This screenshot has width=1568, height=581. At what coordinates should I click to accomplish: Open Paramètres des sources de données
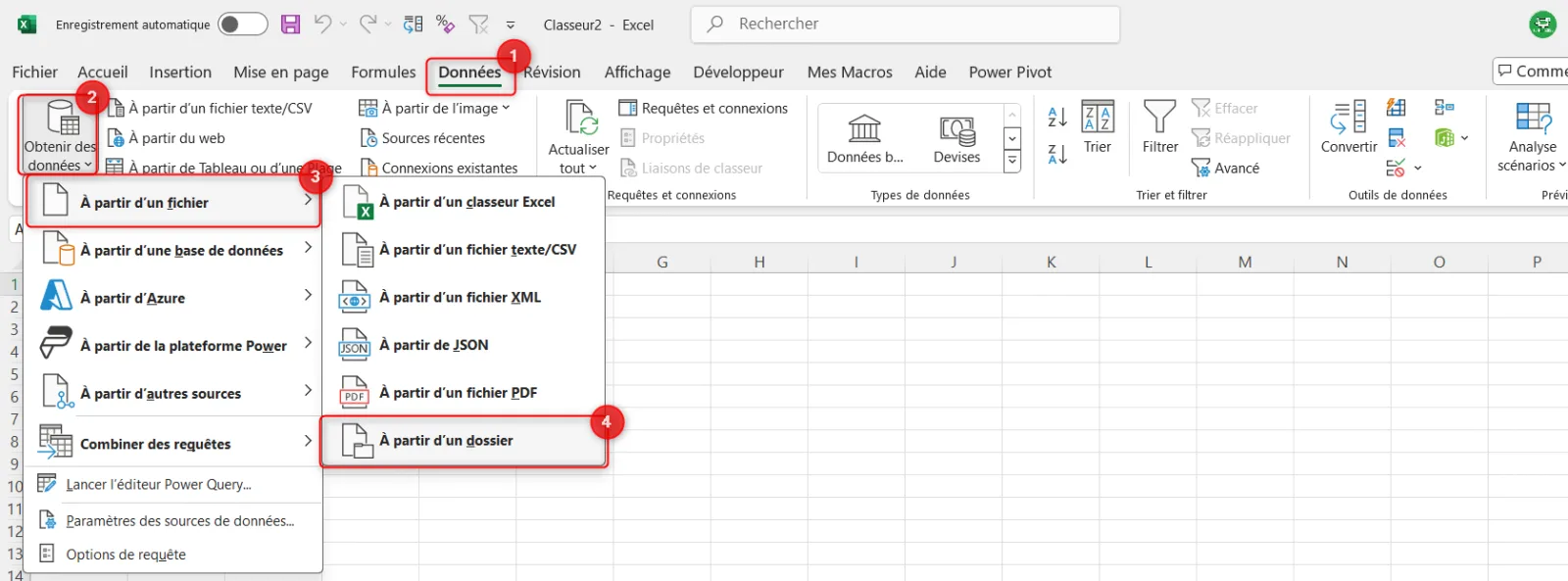tap(174, 521)
